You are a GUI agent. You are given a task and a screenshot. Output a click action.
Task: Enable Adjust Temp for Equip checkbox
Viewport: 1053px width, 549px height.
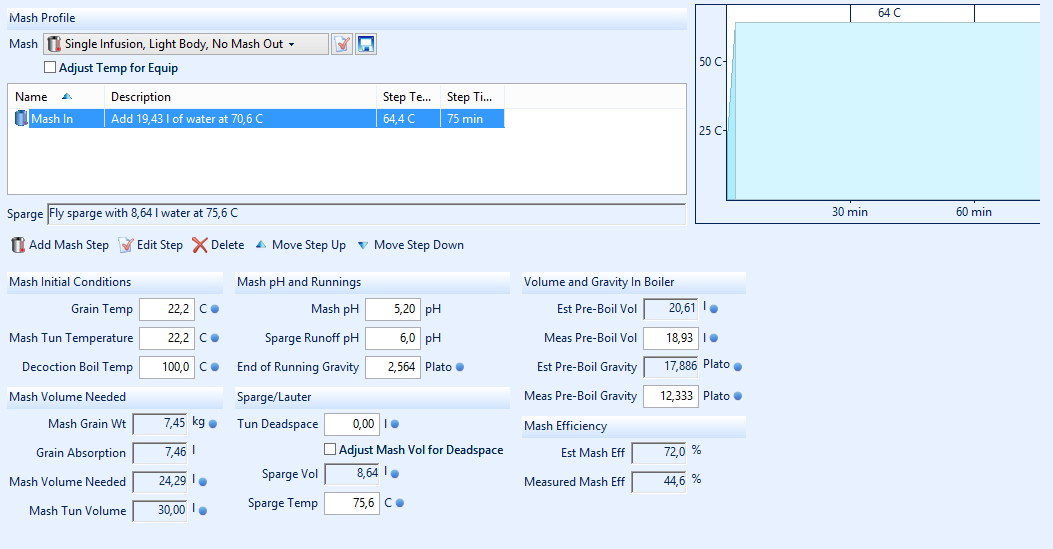tap(50, 68)
